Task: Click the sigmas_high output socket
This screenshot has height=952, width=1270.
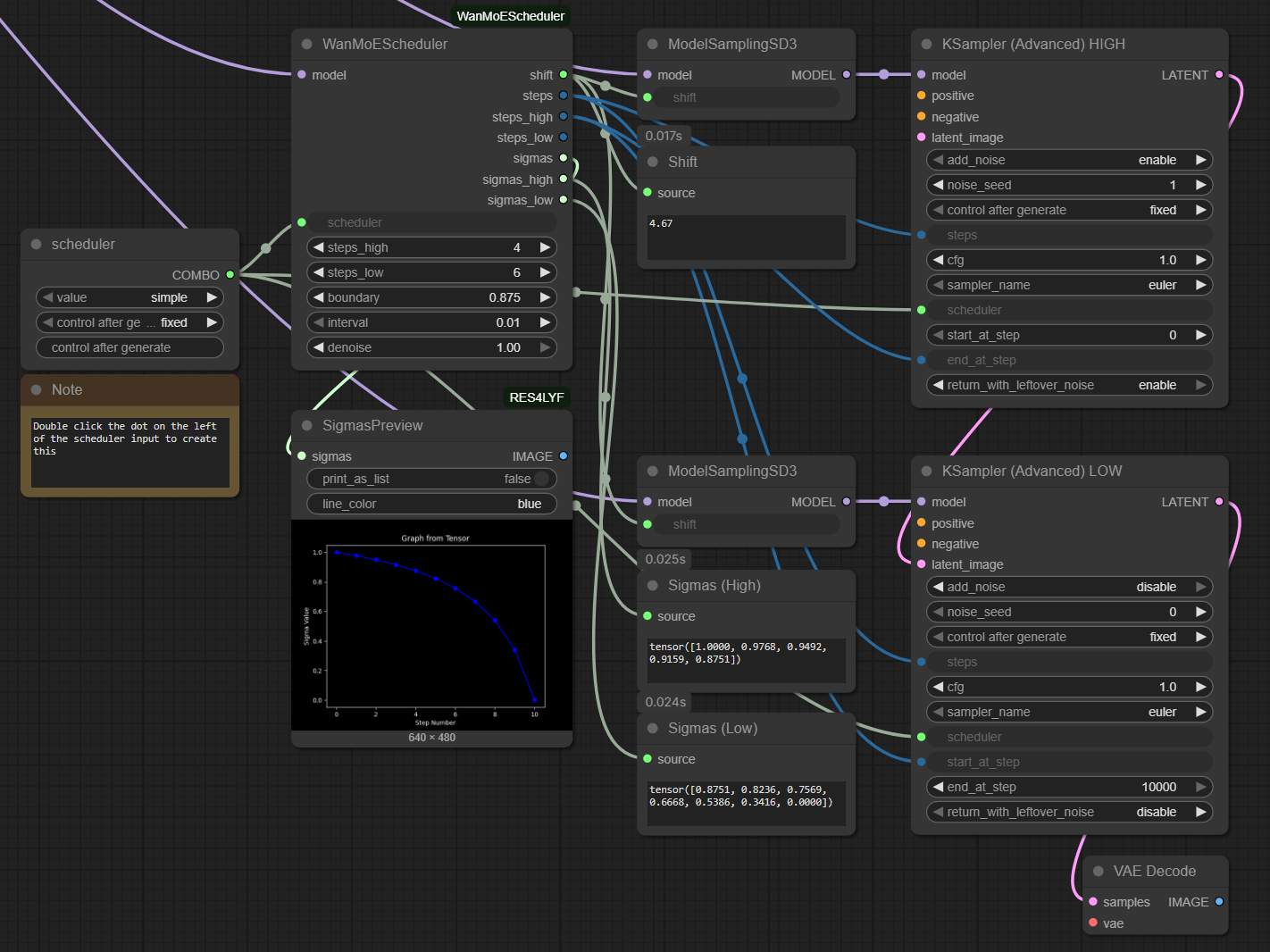Action: [564, 179]
